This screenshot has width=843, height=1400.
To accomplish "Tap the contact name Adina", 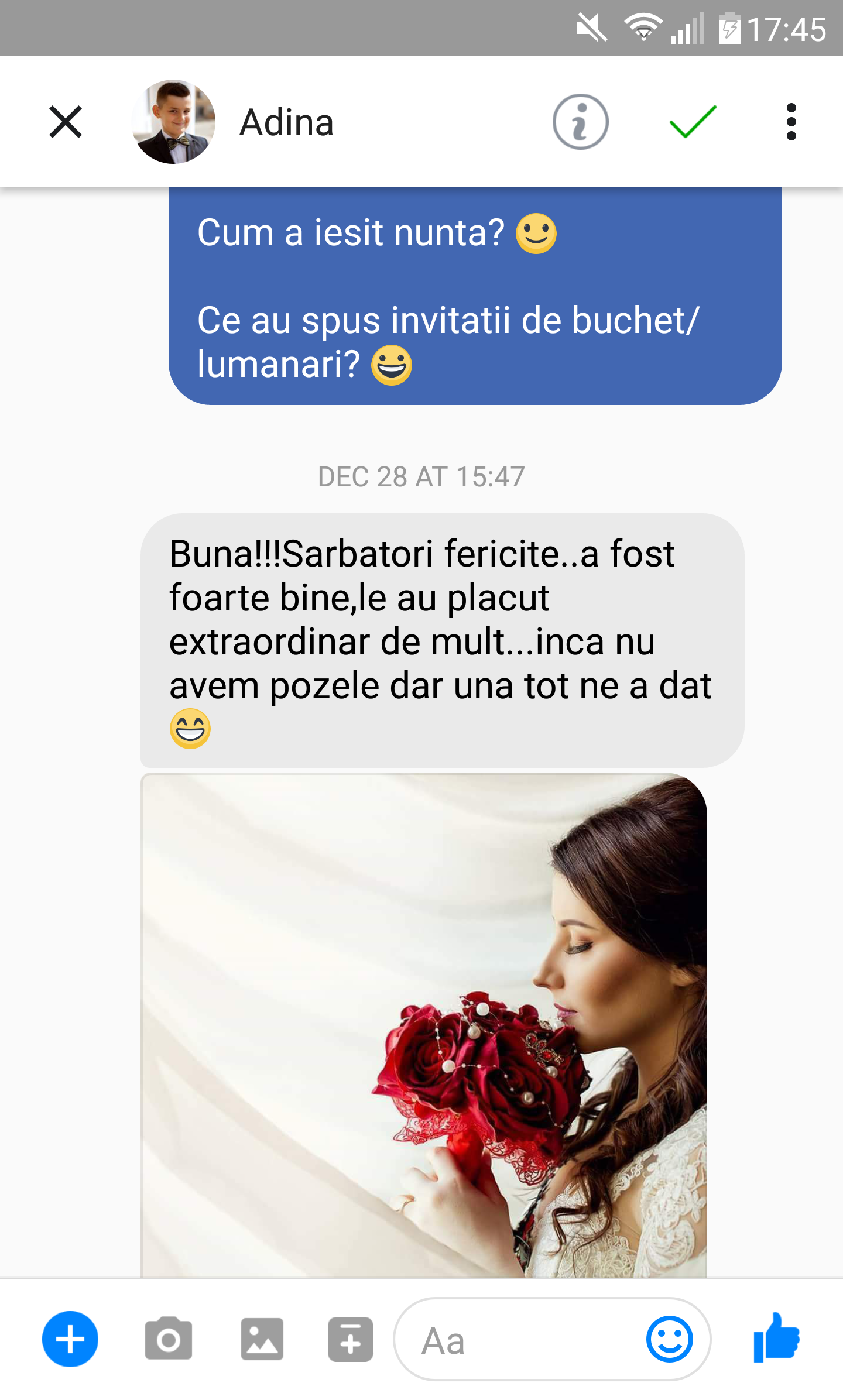I will (x=286, y=122).
